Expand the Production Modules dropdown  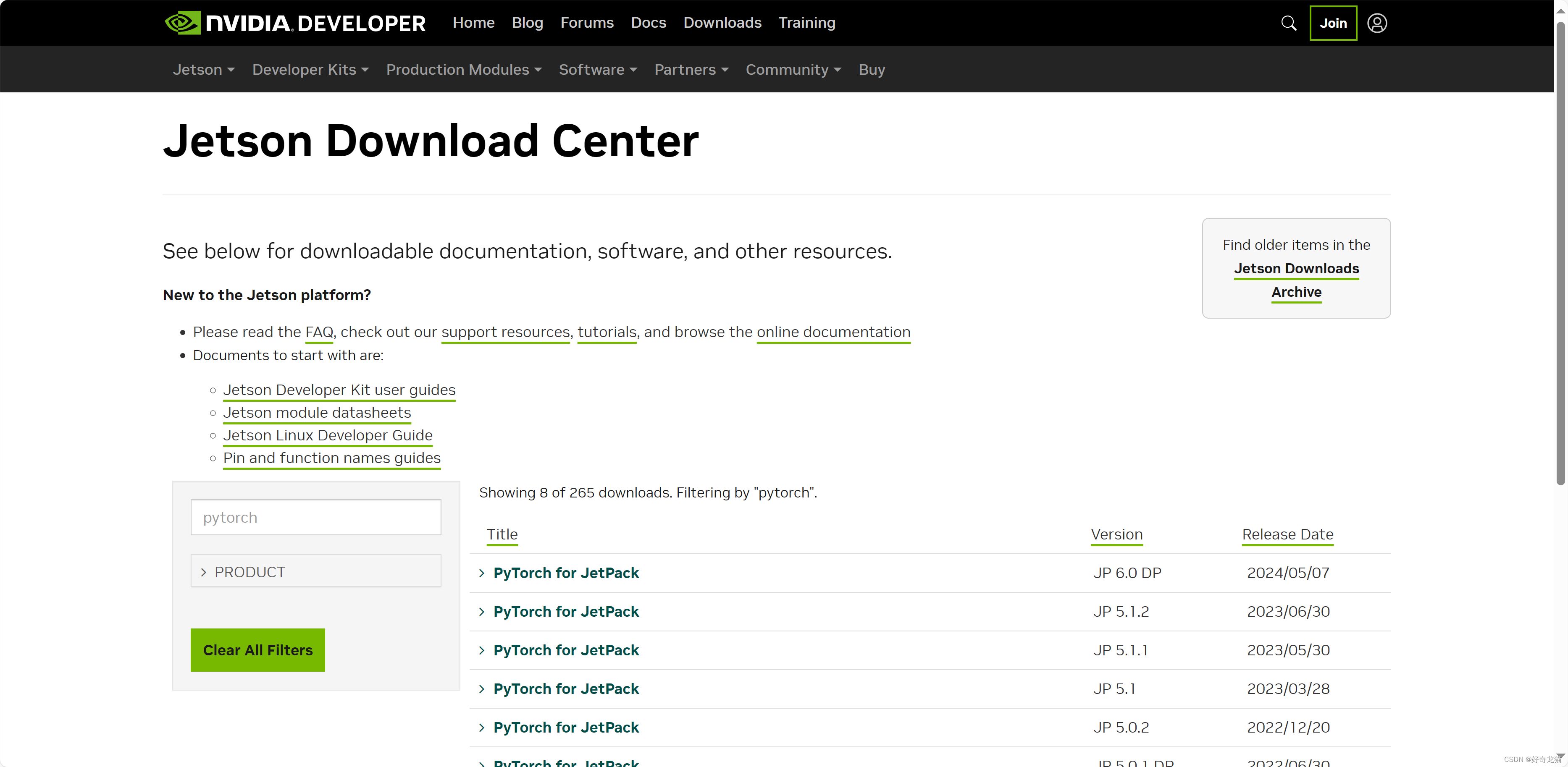(x=464, y=69)
